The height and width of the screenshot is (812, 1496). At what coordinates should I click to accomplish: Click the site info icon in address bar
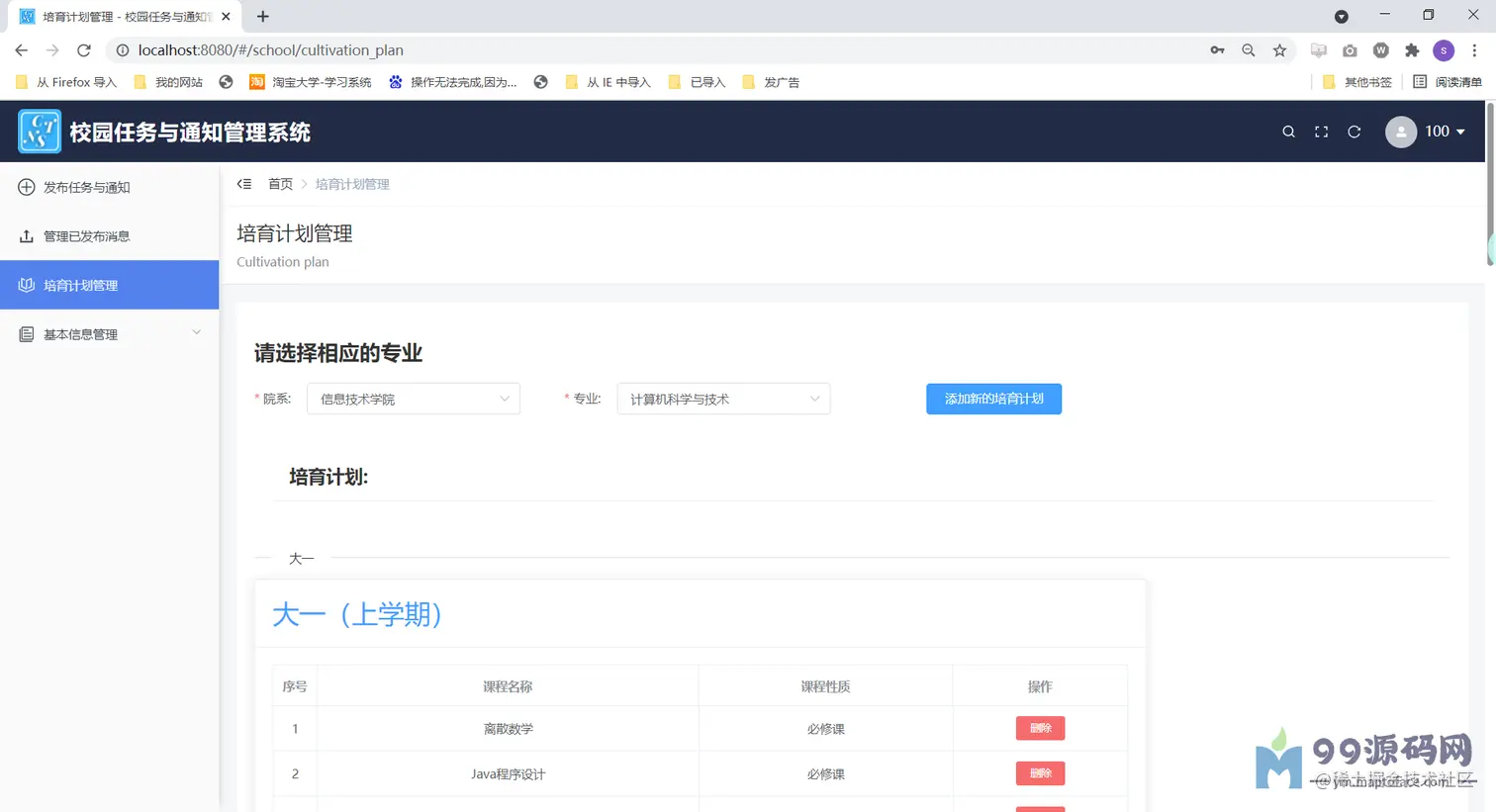[123, 50]
